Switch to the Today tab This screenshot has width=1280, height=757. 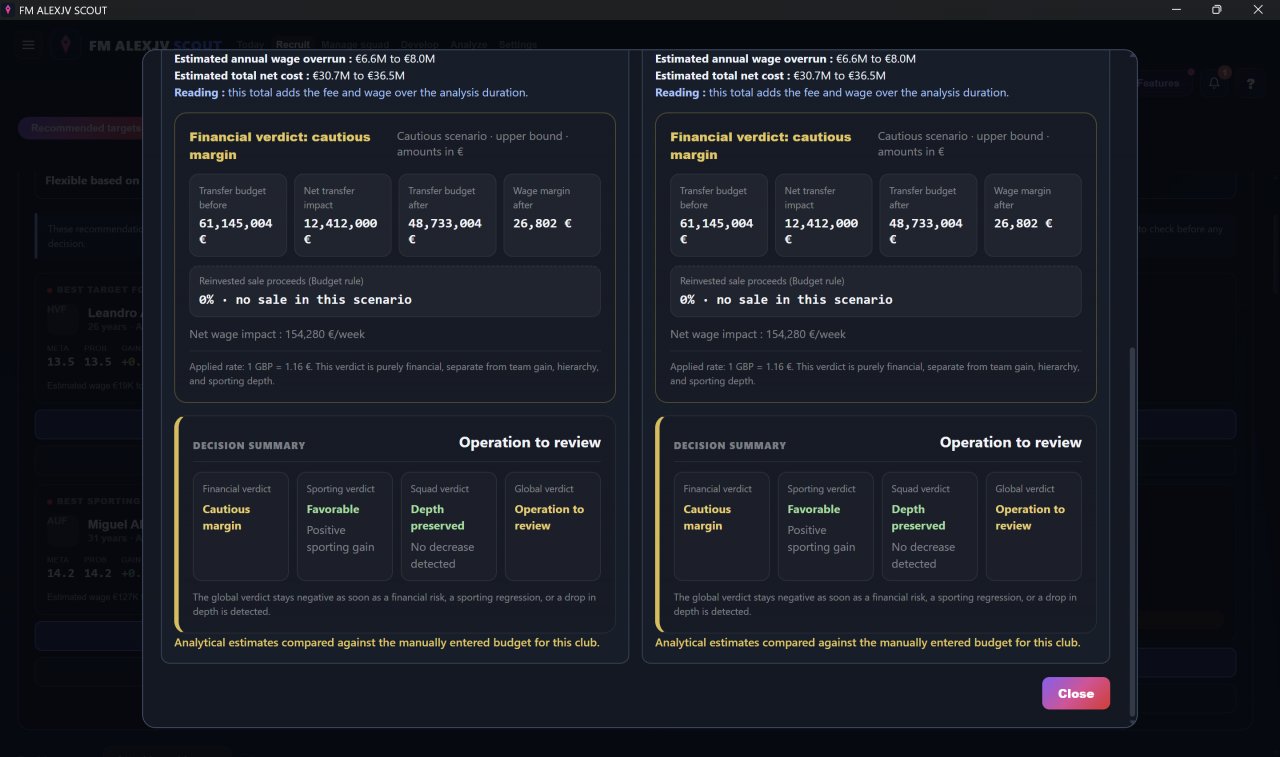[x=251, y=45]
